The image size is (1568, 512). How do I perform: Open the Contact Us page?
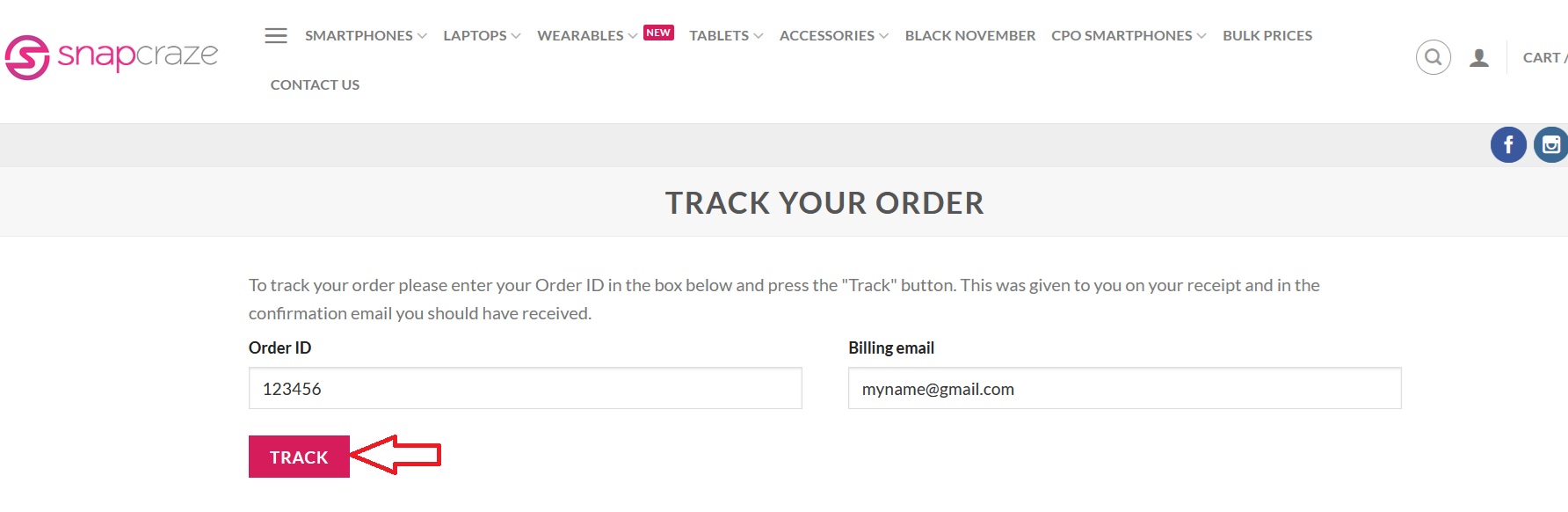[x=315, y=85]
